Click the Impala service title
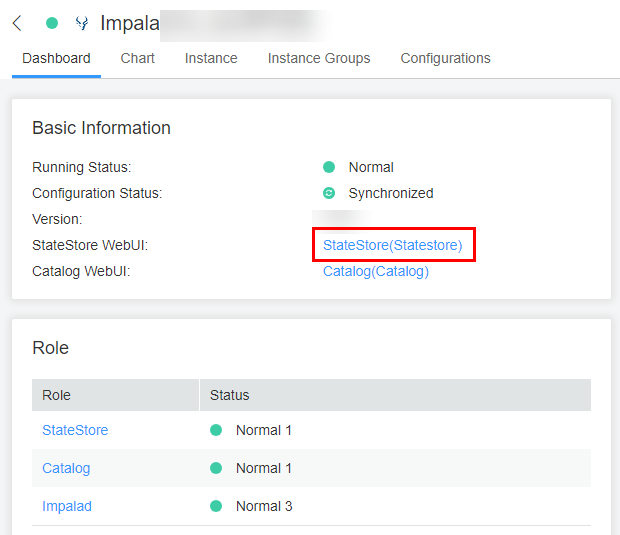620x535 pixels. coord(130,23)
